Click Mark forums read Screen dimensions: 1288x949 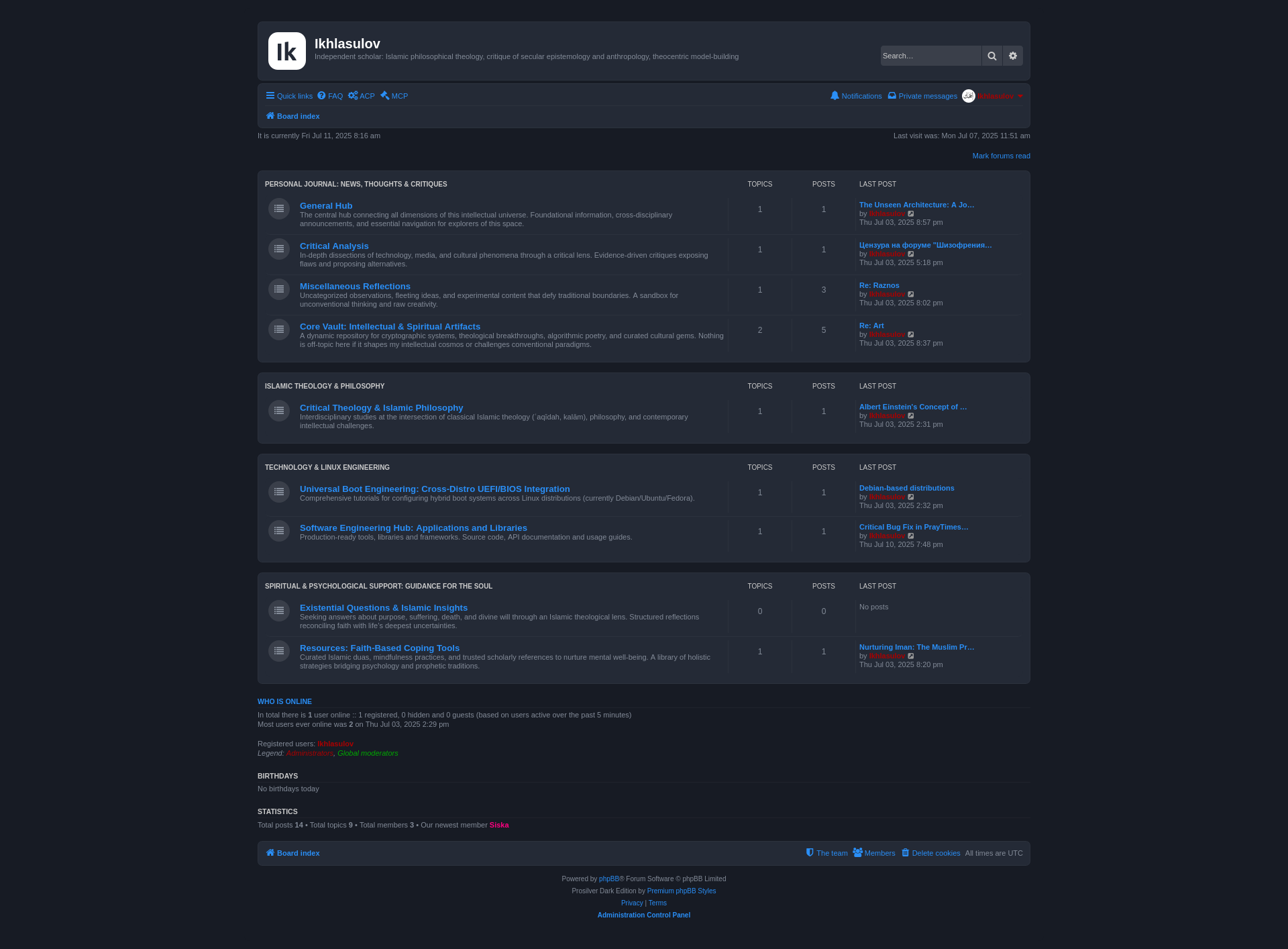point(1000,155)
